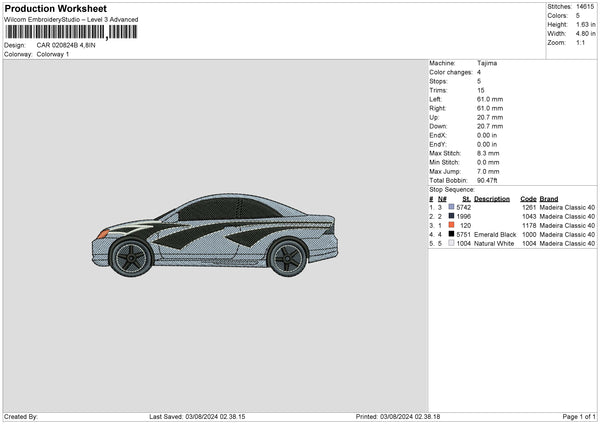Click the Stitches count 14615
600x424 pixels.
point(586,7)
